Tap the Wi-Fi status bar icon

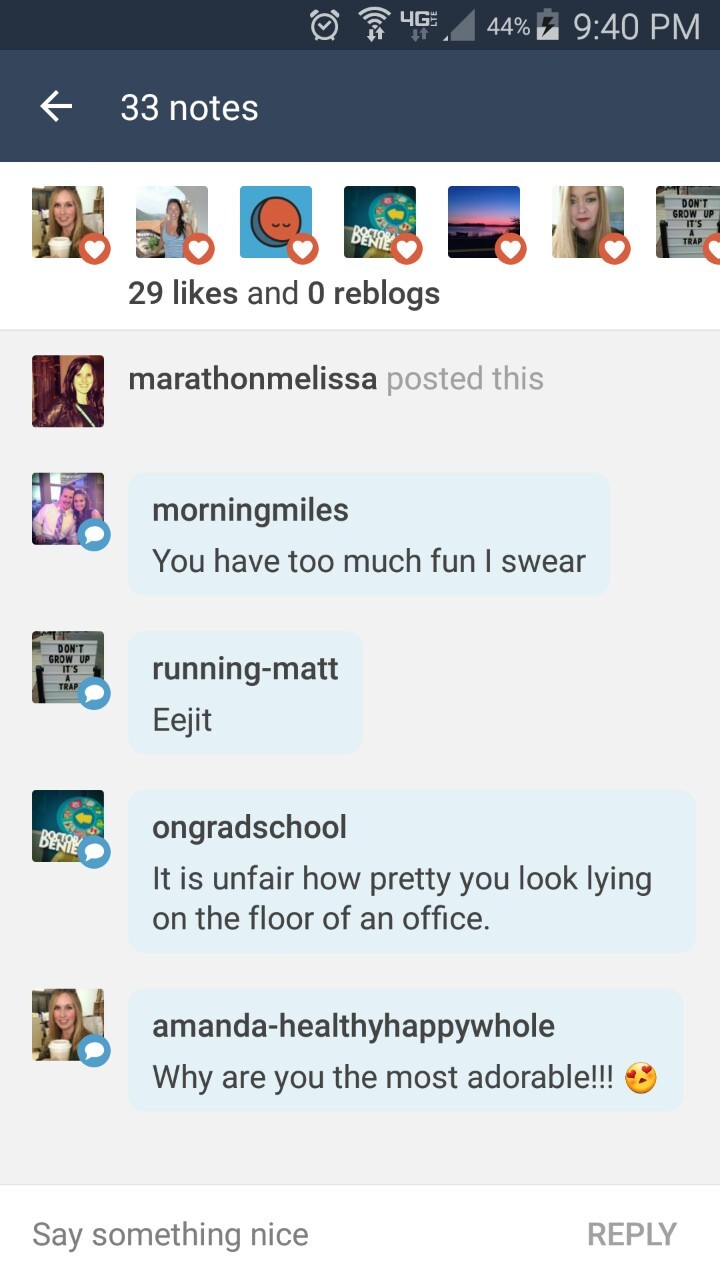click(x=374, y=26)
